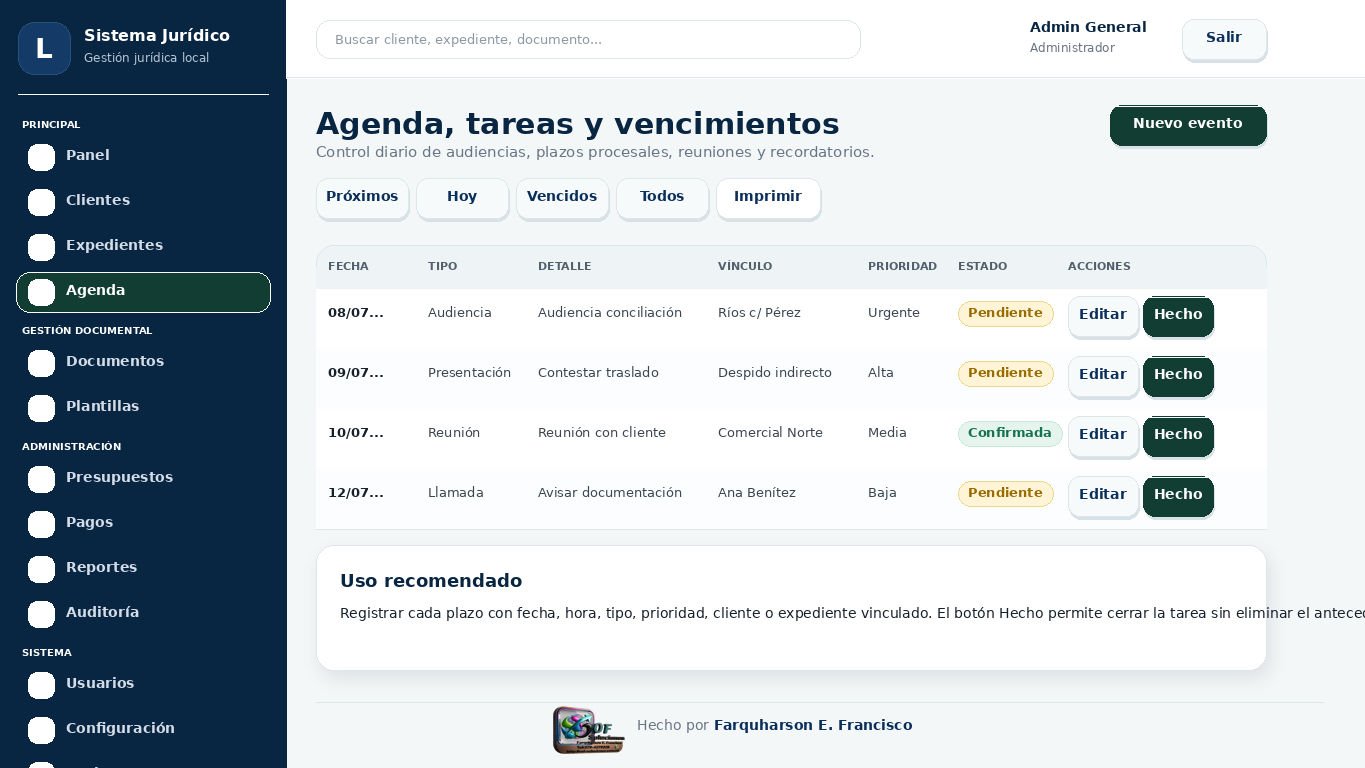The height and width of the screenshot is (768, 1365).
Task: Click the Sistema Jurídico "L" logo
Action: coord(44,48)
